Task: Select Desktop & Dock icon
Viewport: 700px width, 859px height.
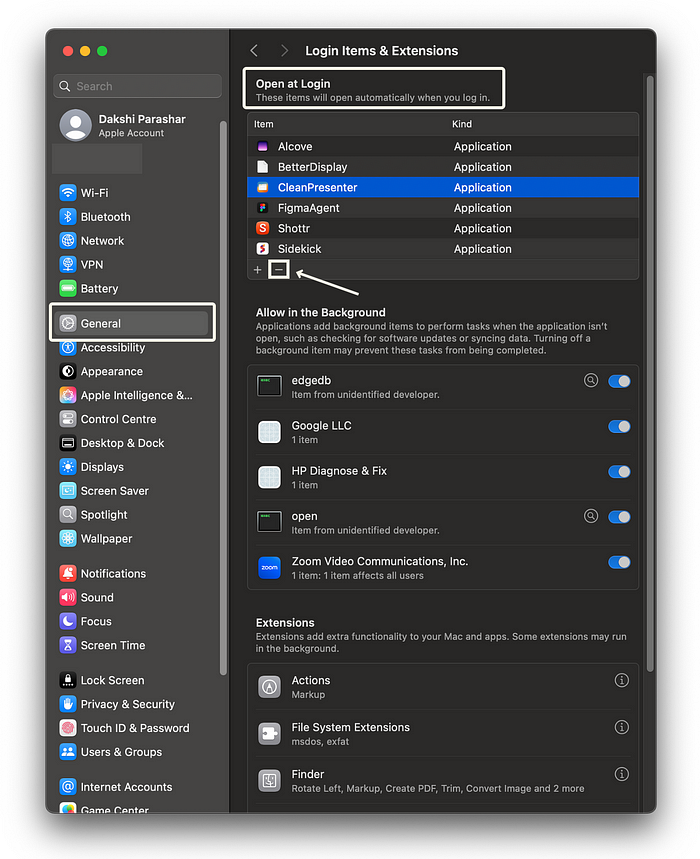Action: point(68,443)
